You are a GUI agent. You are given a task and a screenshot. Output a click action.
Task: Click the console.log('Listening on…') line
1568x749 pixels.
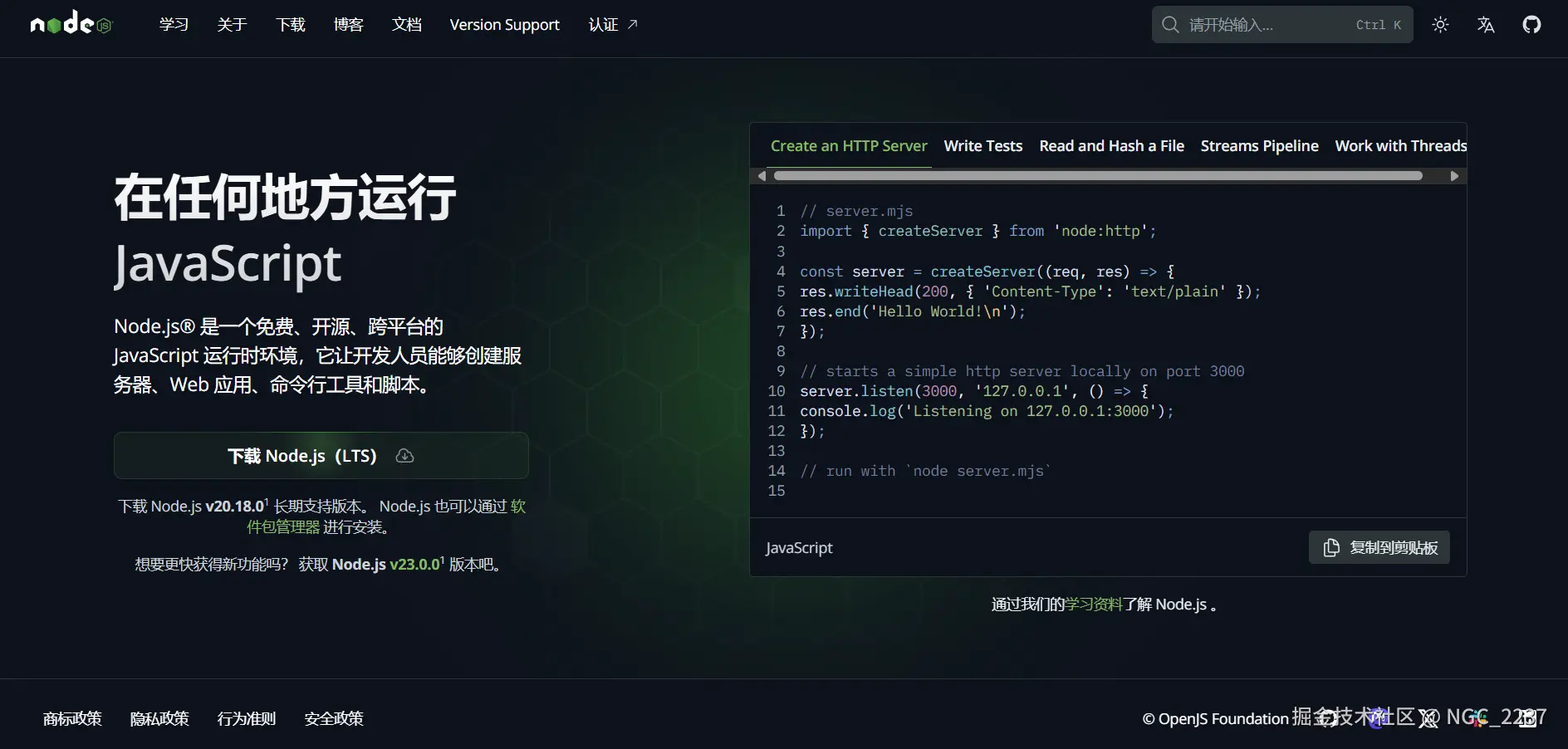[x=987, y=411]
